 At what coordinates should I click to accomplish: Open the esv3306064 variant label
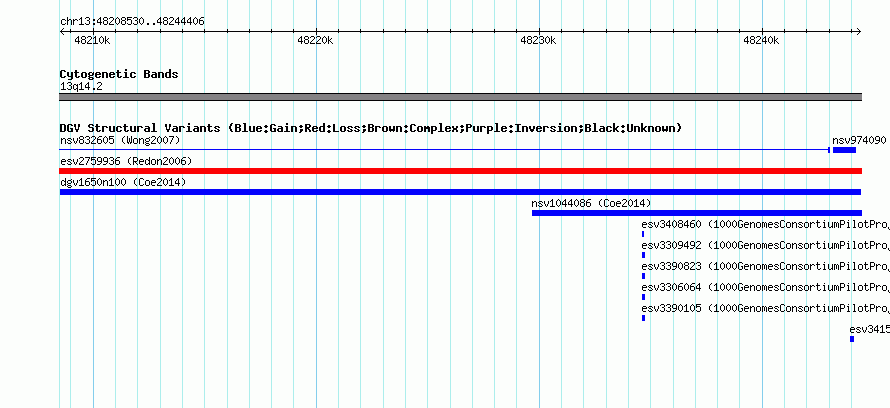[765, 287]
